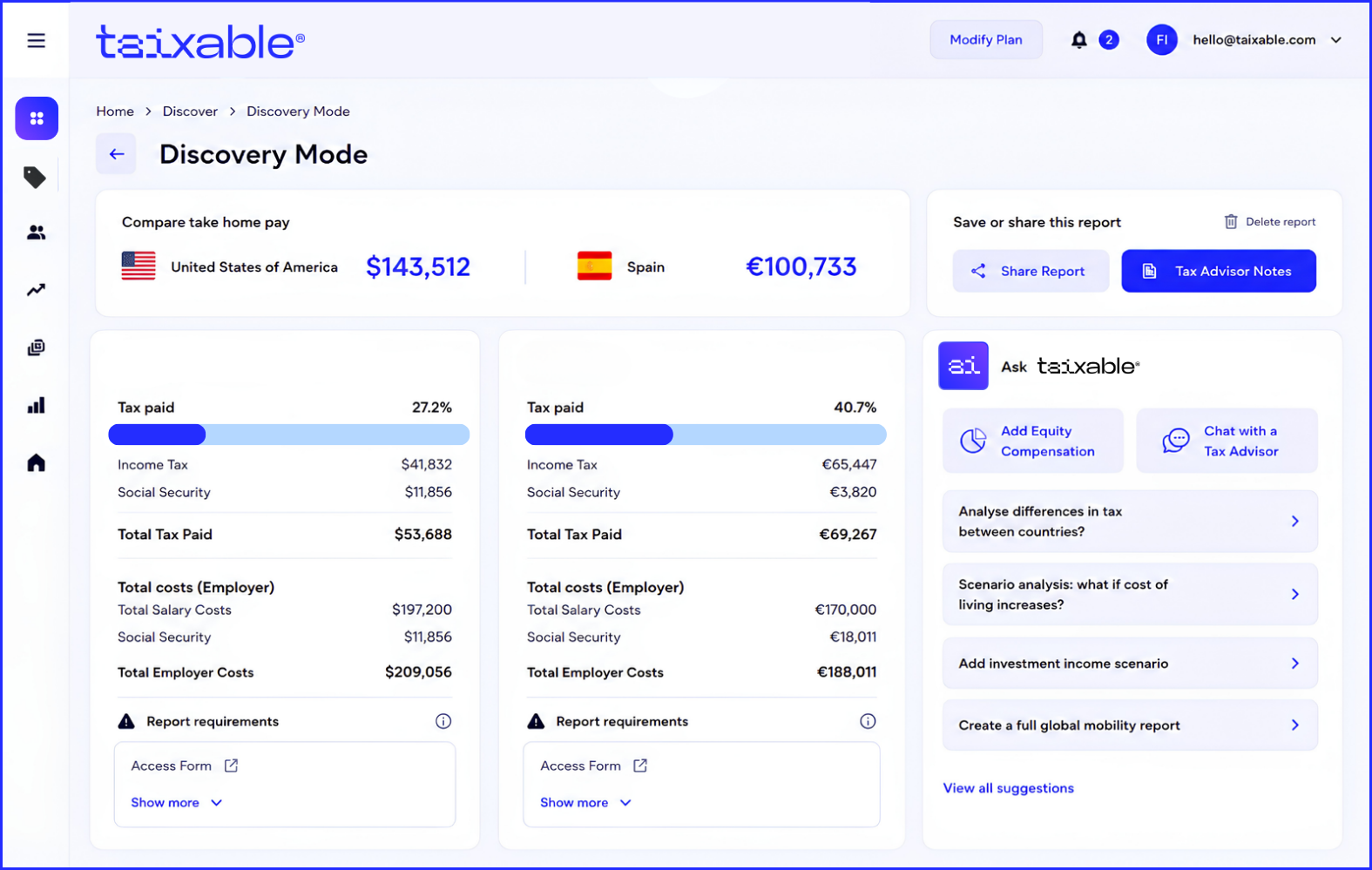Click the Spain tax paid progress bar
This screenshot has height=870, width=1372.
pyautogui.click(x=706, y=435)
